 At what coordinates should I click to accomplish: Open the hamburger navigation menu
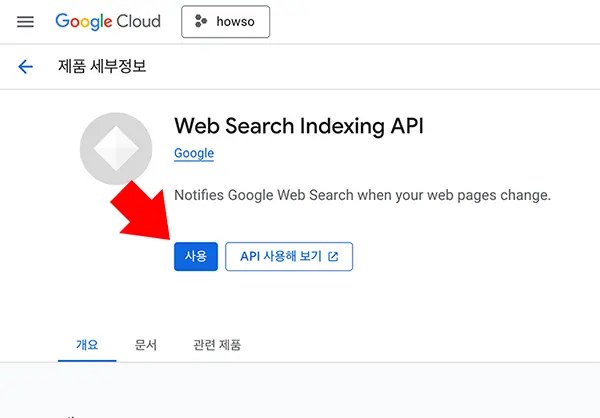(x=25, y=22)
